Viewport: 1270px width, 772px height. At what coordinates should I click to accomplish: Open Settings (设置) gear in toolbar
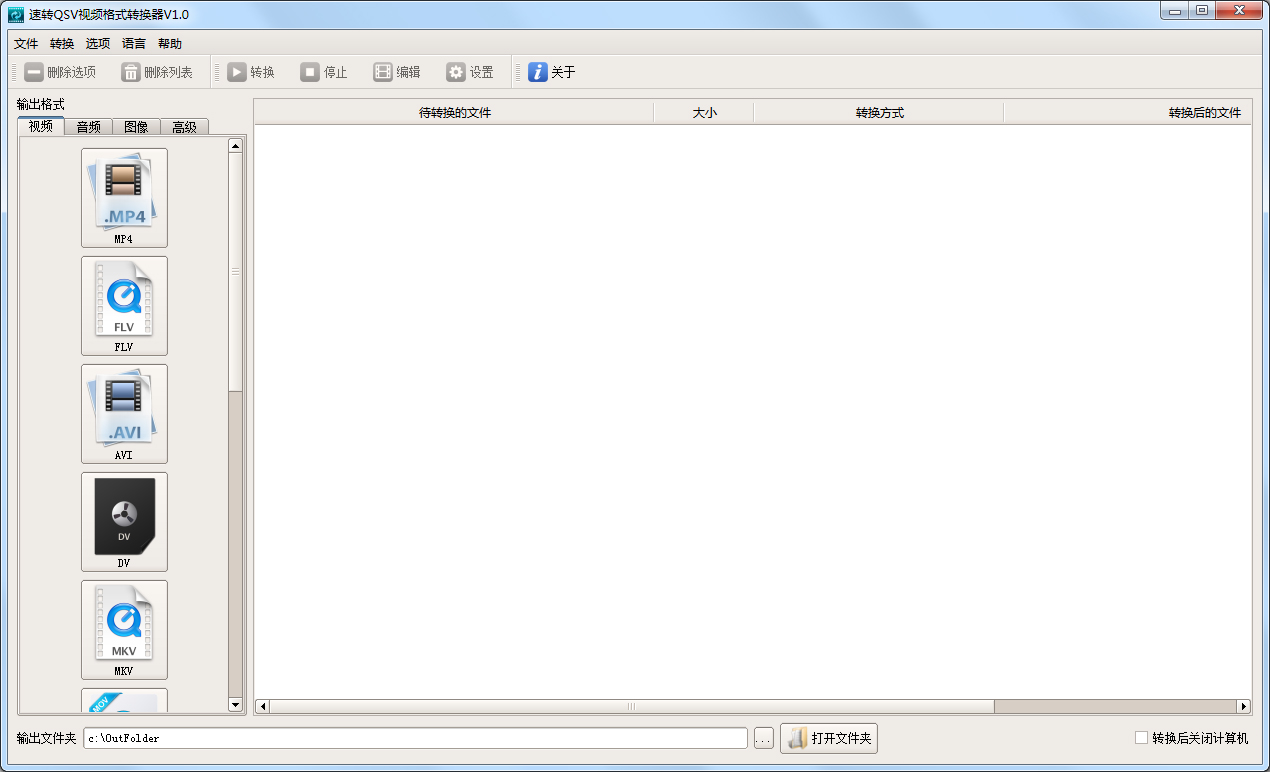[x=470, y=72]
